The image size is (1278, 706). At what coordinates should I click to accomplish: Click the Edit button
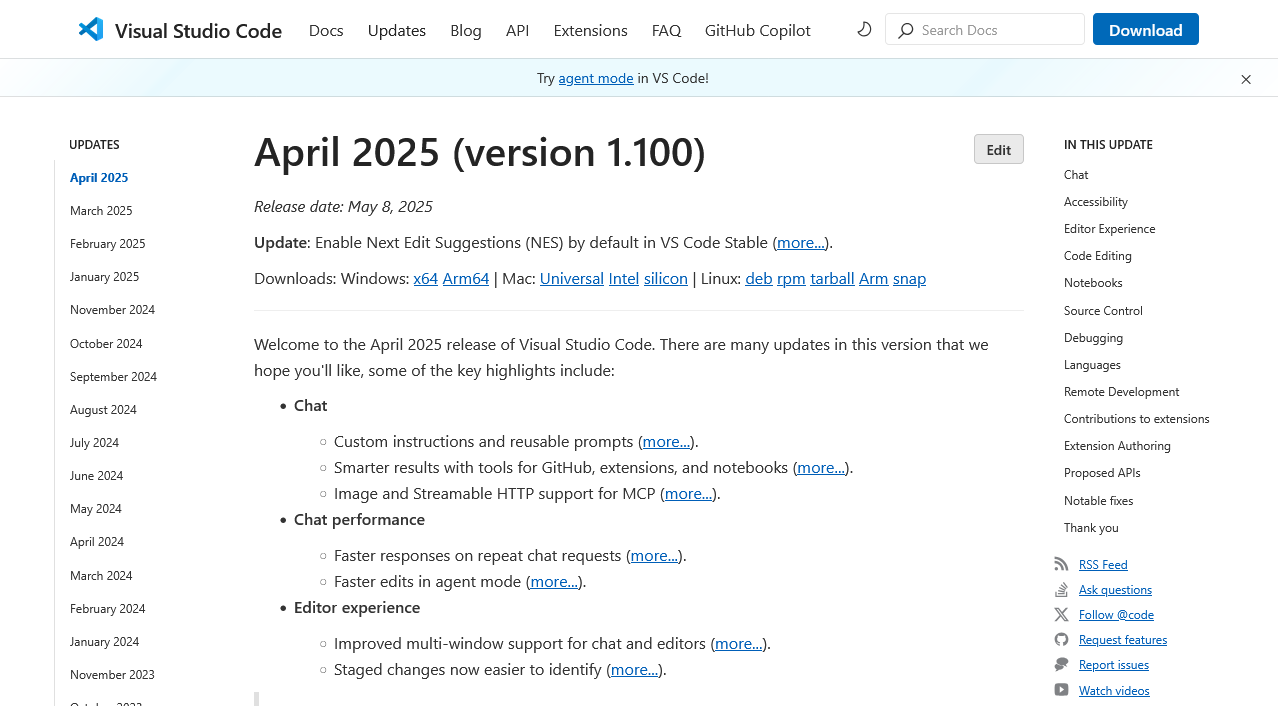click(x=999, y=149)
